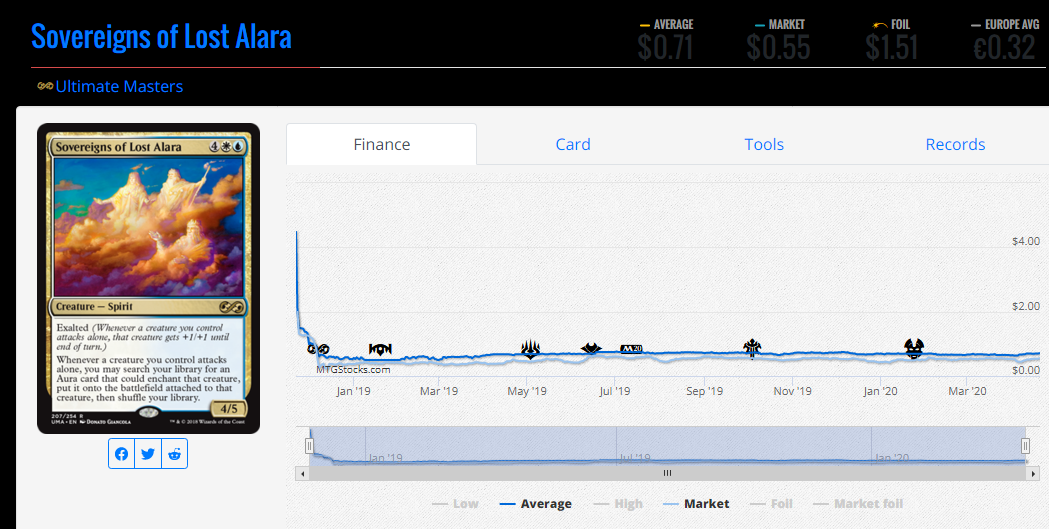Click the chain-link icon beside Ultimate Masters
The width and height of the screenshot is (1049, 529).
pos(45,86)
